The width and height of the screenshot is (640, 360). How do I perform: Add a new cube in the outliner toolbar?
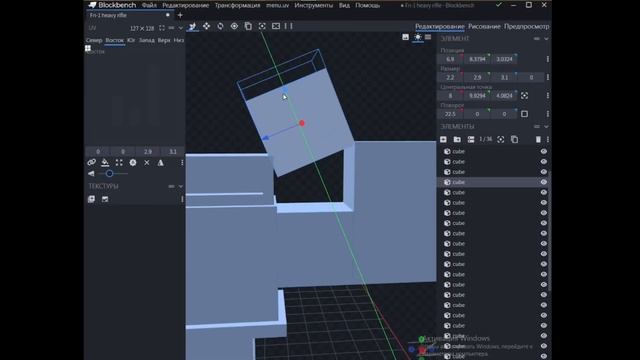tap(443, 140)
